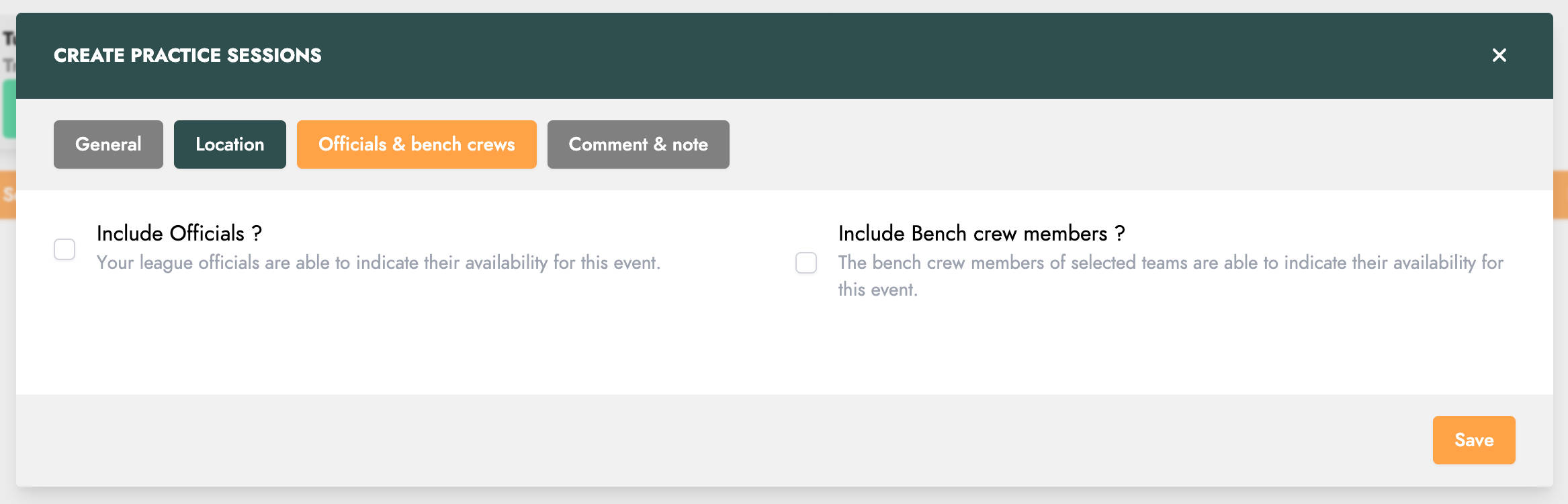The image size is (1568, 504).
Task: Close the Create Practice Sessions dialog
Action: 1499,55
